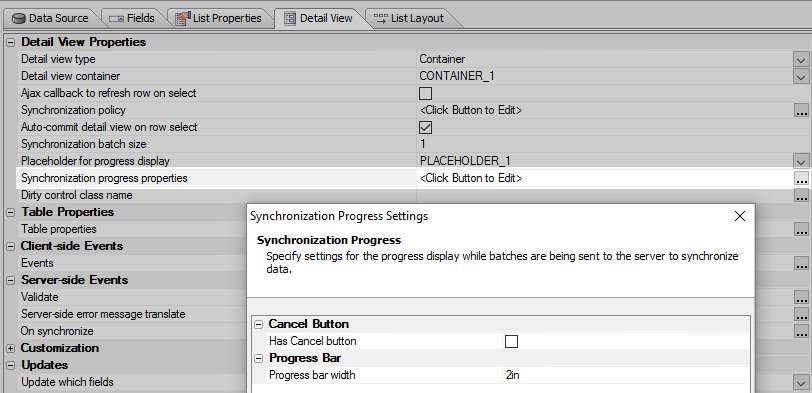Expand the Customization section
The image size is (812, 393).
pos(10,348)
